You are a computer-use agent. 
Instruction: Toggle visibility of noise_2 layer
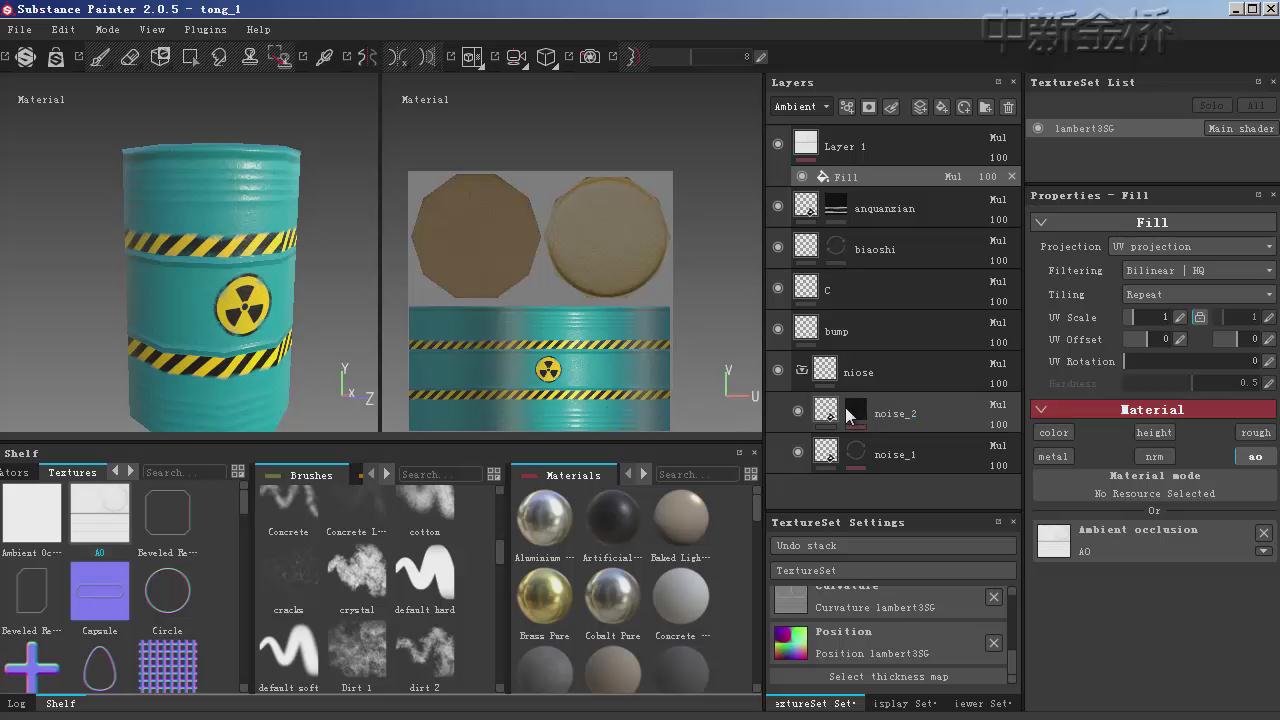797,411
